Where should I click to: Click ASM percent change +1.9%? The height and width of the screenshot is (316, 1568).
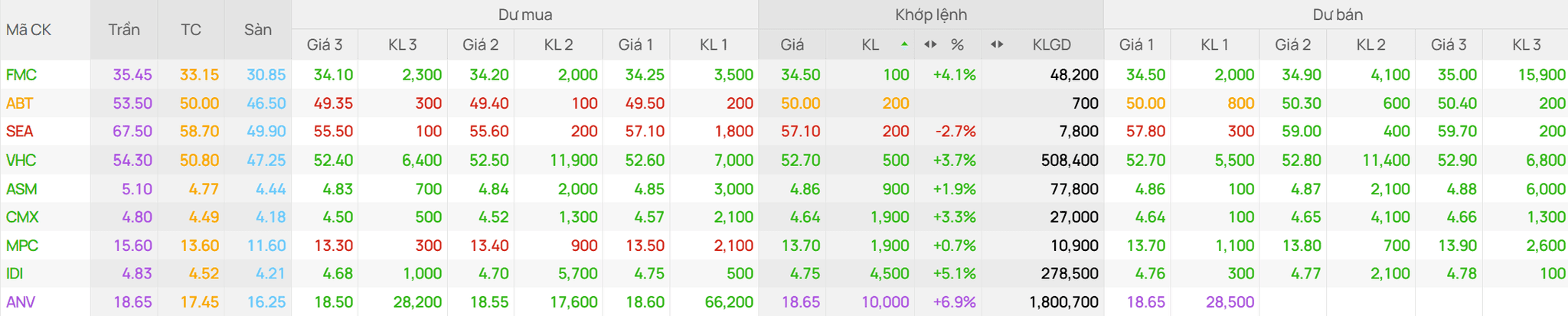tap(955, 189)
